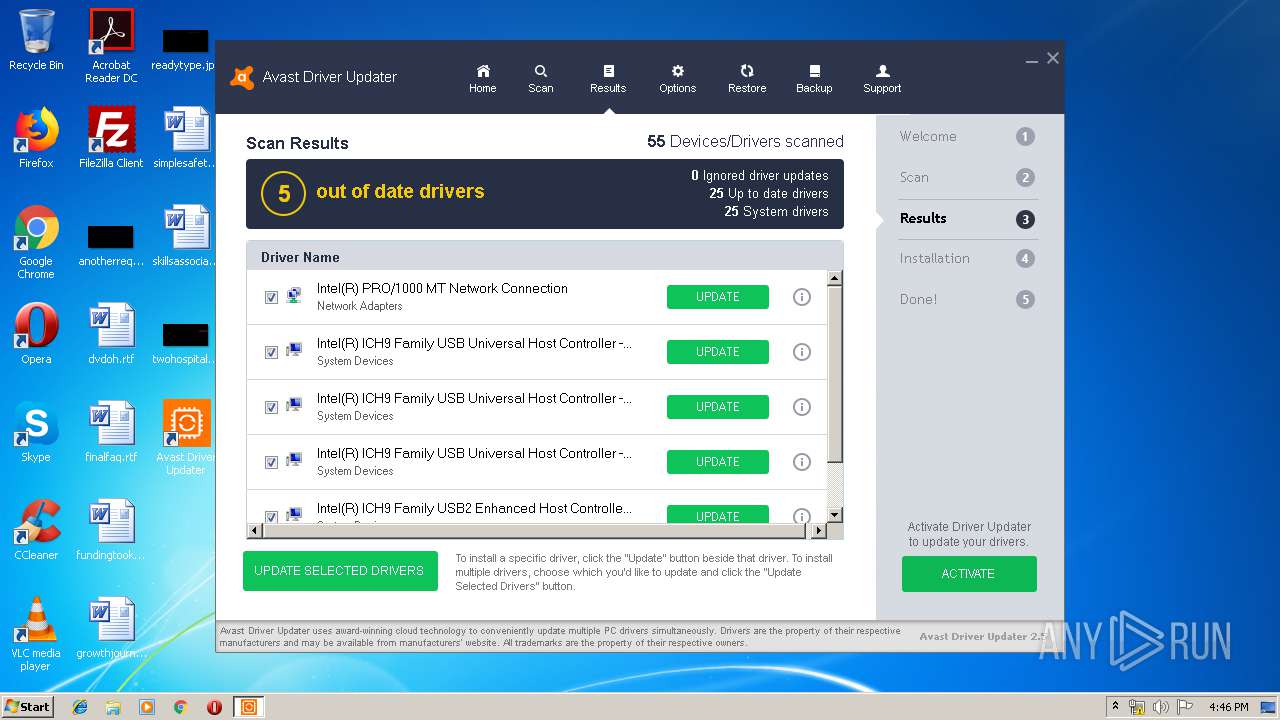Open the Home section in Avast Driver Updater
Screen dimensions: 1280x720
483,78
